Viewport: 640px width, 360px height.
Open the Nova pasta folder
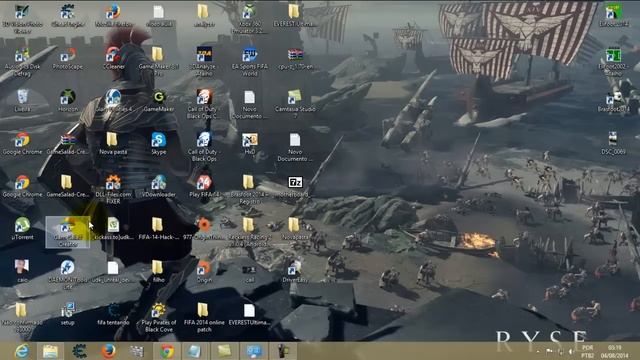coord(113,143)
